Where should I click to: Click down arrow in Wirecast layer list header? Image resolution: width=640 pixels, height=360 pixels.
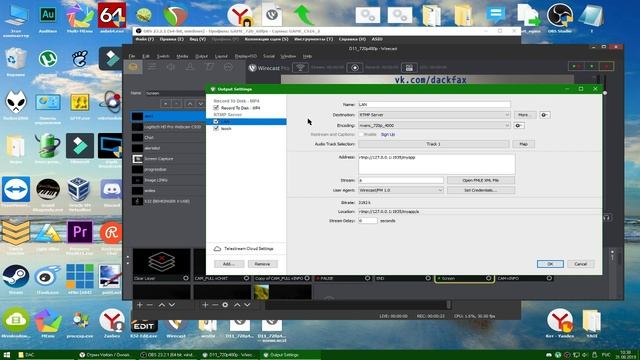point(200,104)
